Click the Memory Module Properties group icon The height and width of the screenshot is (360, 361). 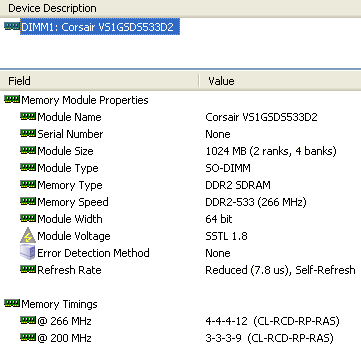click(x=12, y=99)
